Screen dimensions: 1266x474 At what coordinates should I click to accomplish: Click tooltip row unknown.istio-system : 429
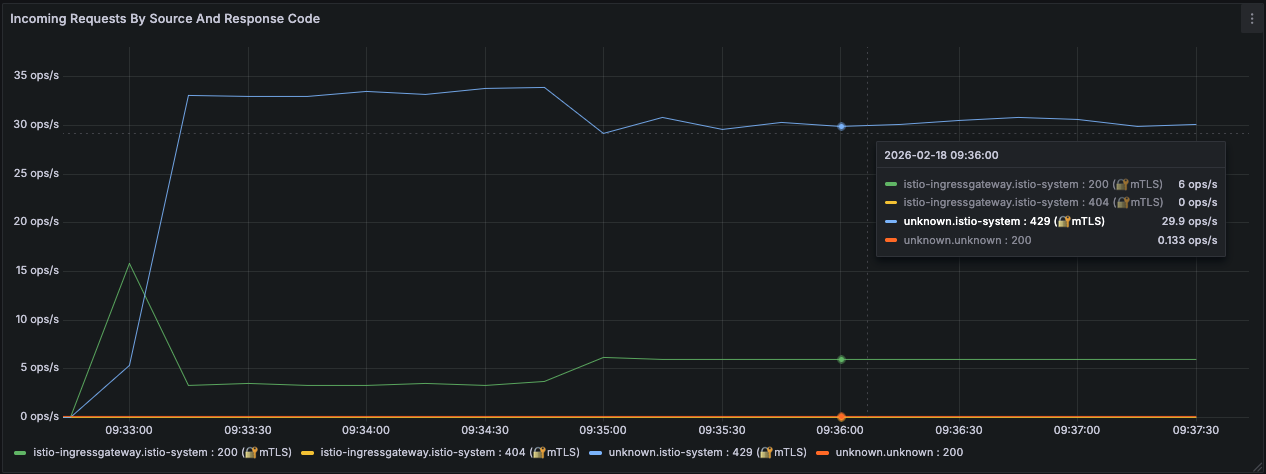(1051, 221)
